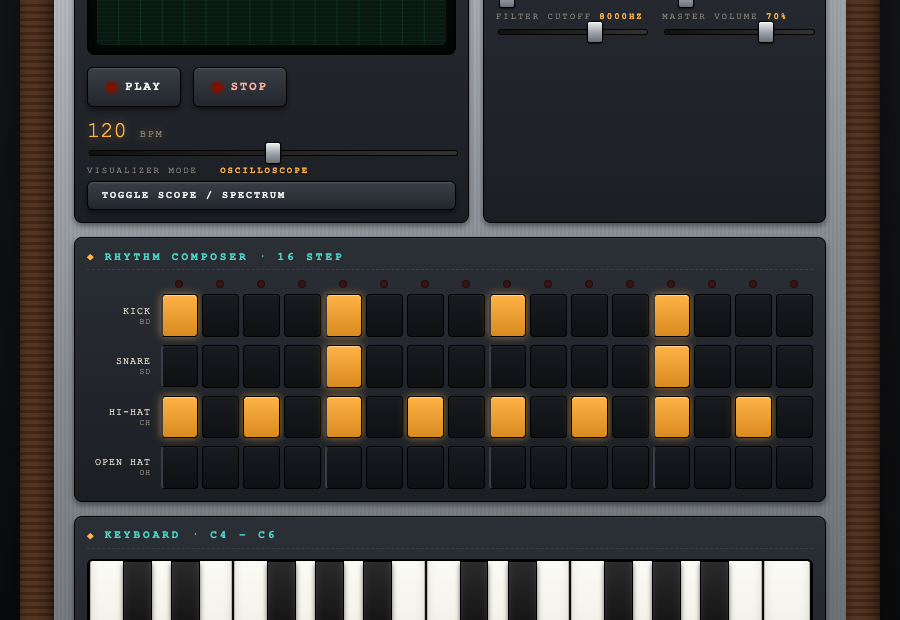Click the 8000HZ filter cutoff value
Viewport: 900px width, 620px height.
point(621,16)
